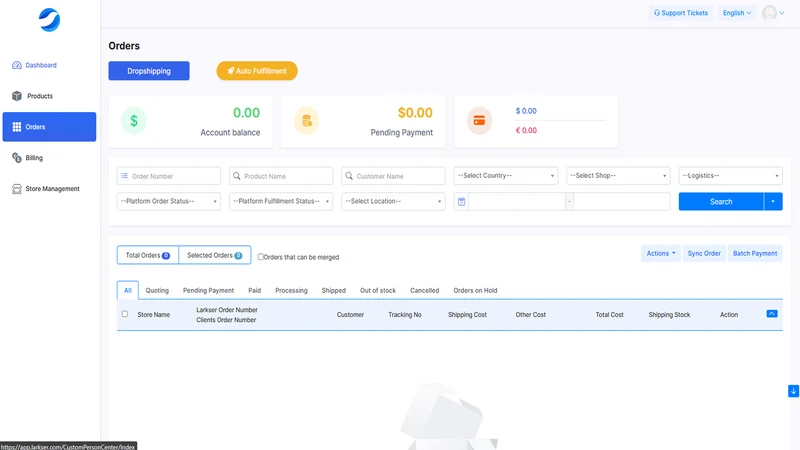The image size is (800, 450).
Task: Select the Selected Orders toggle
Action: click(x=215, y=255)
